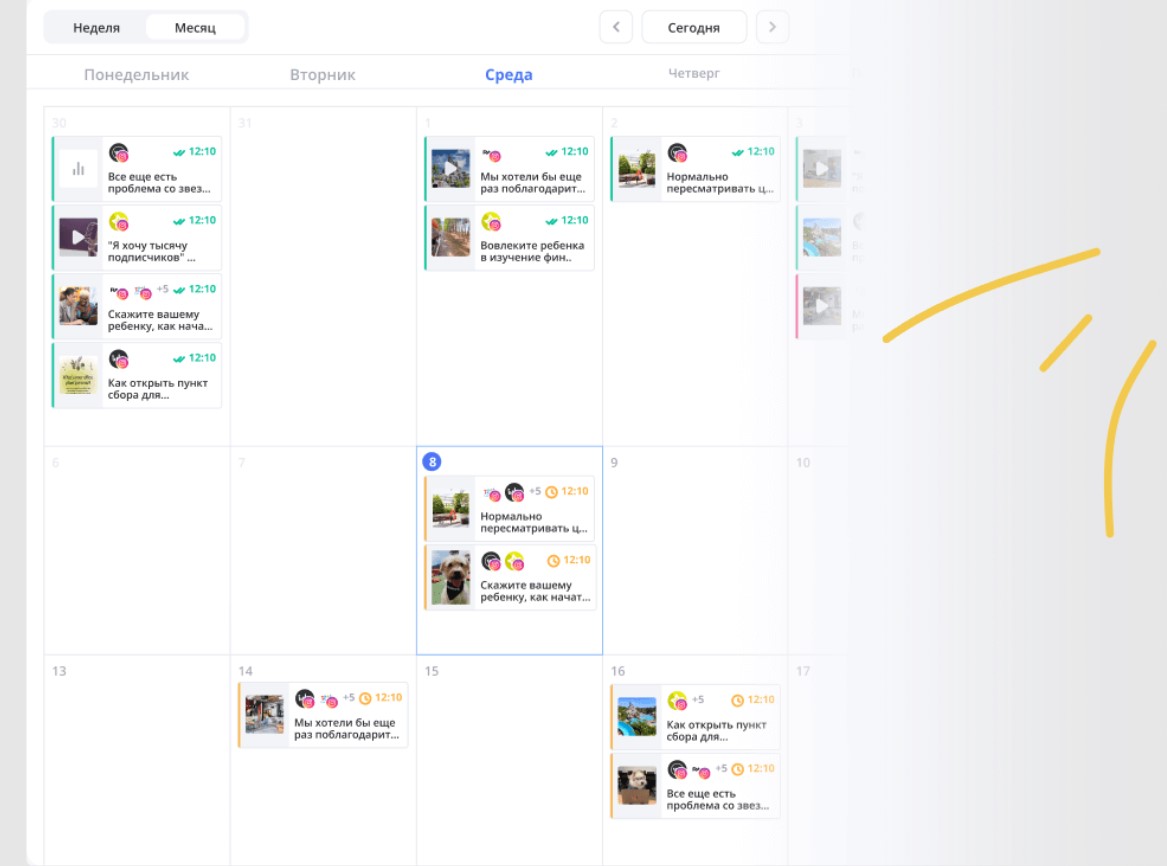The image size is (1167, 866).
Task: Click +5 accounts badge on day 8 "Нормально" post
Action: click(535, 491)
